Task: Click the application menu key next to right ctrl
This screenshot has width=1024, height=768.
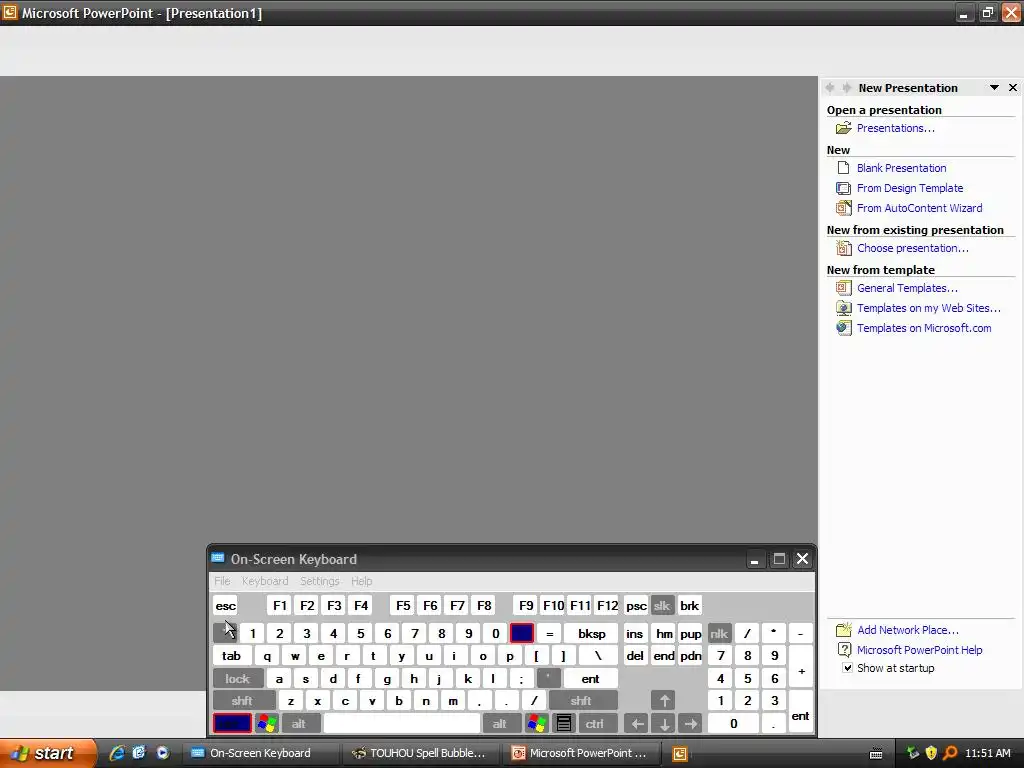Action: [x=564, y=724]
